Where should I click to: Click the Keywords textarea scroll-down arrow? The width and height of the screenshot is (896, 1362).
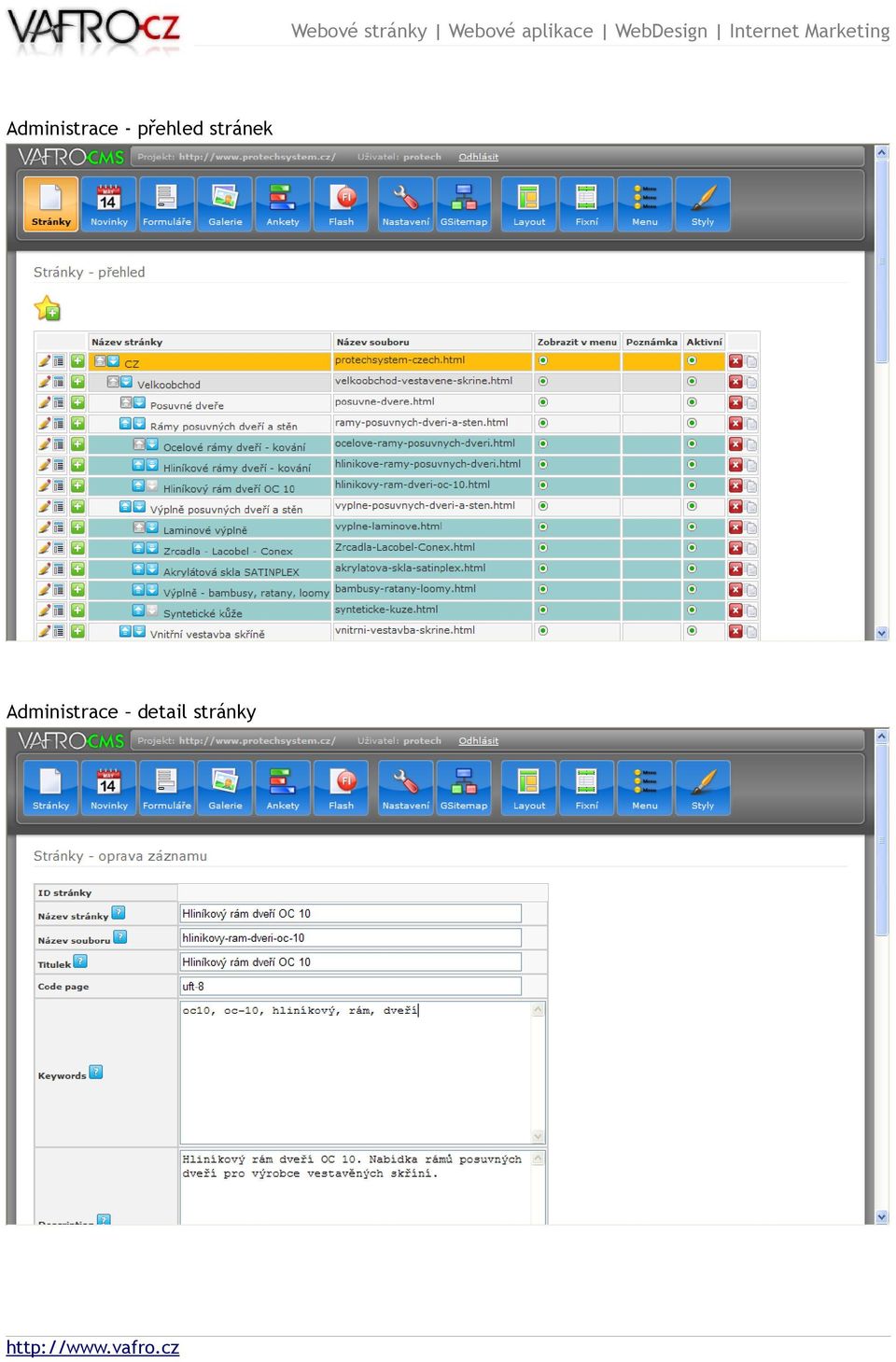click(538, 1136)
